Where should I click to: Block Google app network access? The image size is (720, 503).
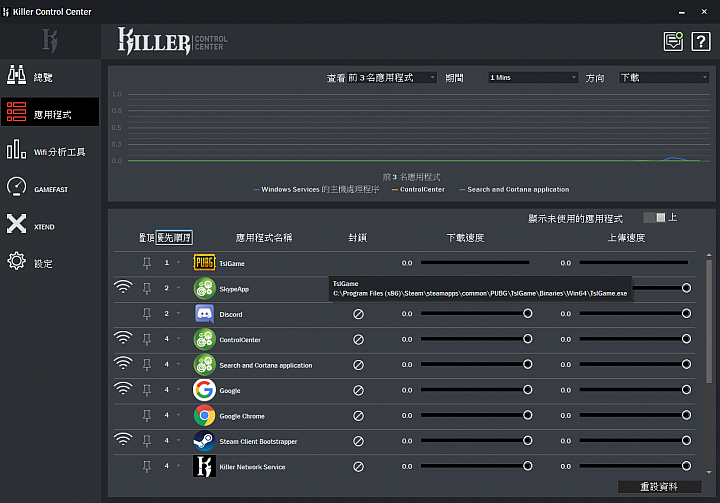click(358, 390)
